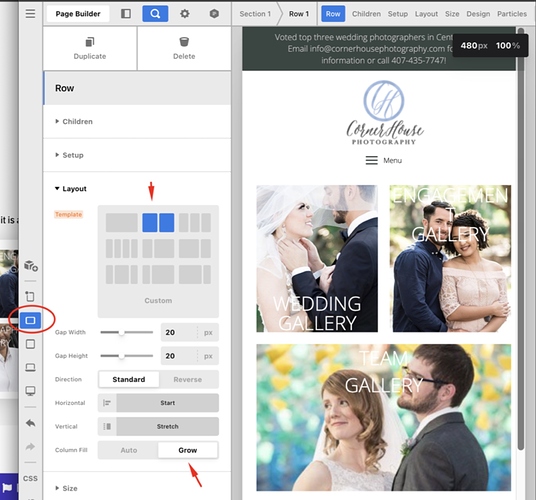Click the Delete row button
The width and height of the screenshot is (536, 500).
[x=184, y=49]
